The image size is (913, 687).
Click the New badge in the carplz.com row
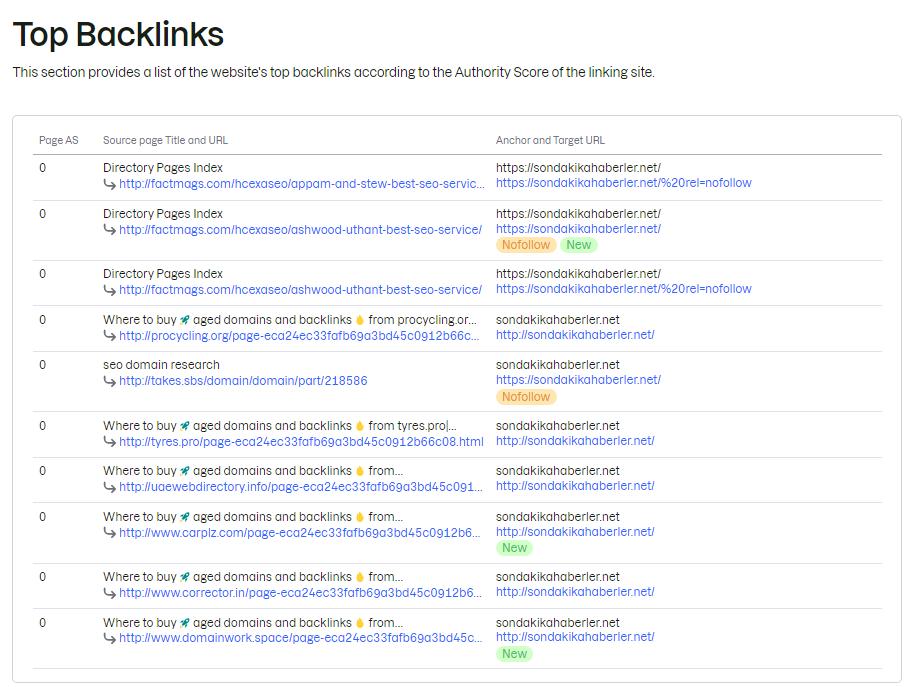coord(514,548)
